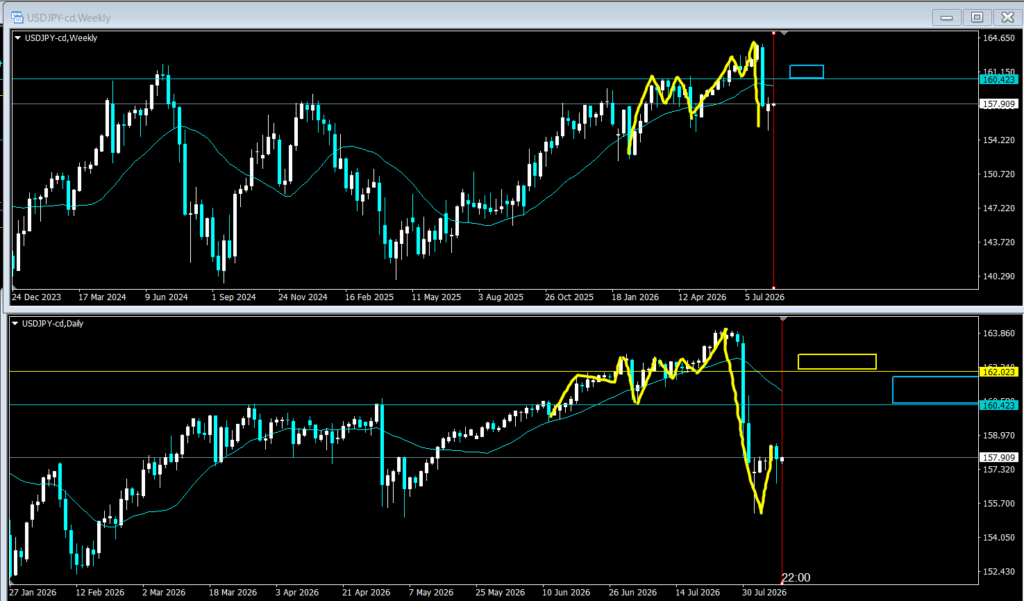Minimize the USDJPY-cd Weekly chart window

(x=947, y=18)
